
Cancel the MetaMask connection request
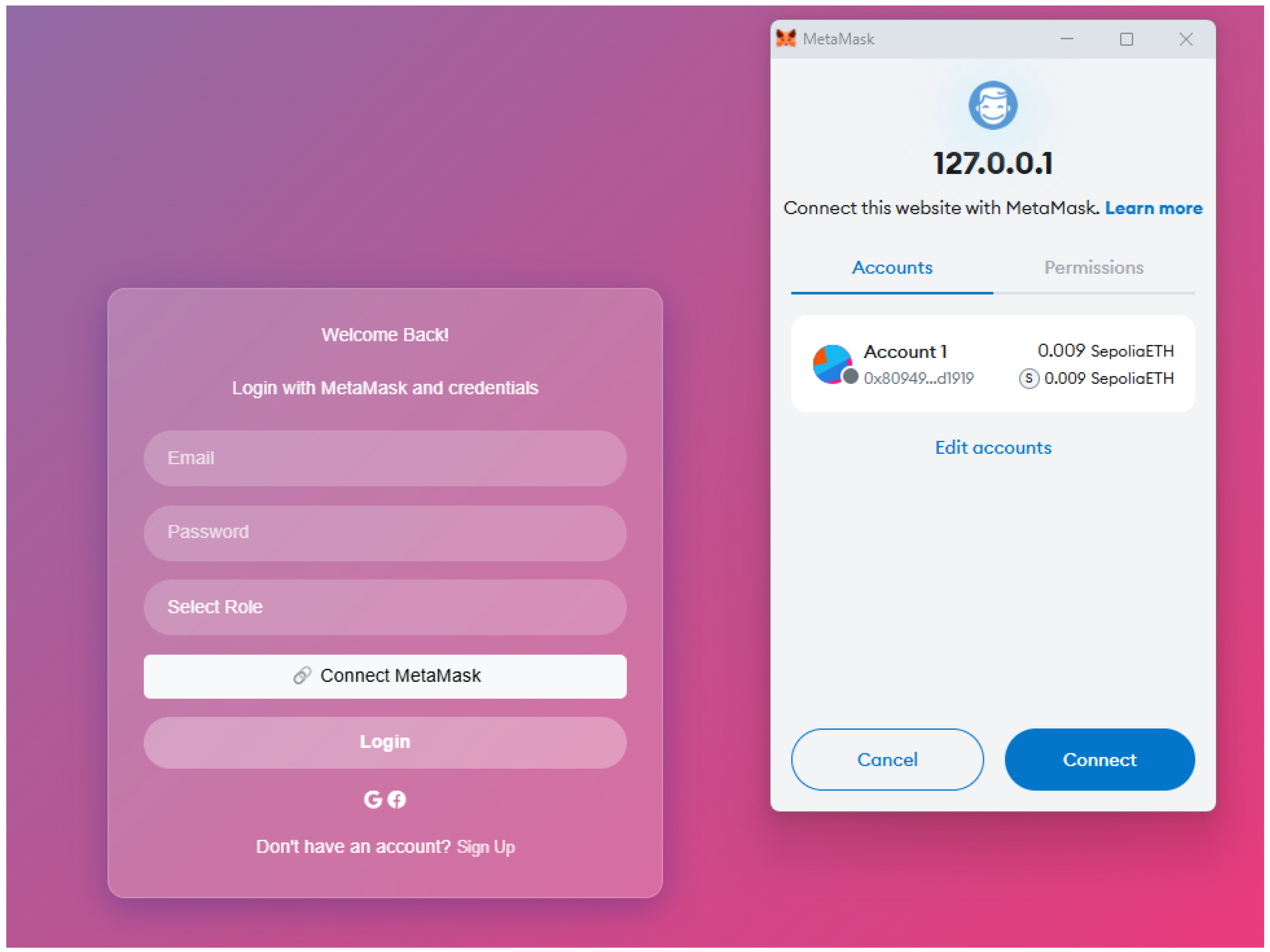coord(887,760)
